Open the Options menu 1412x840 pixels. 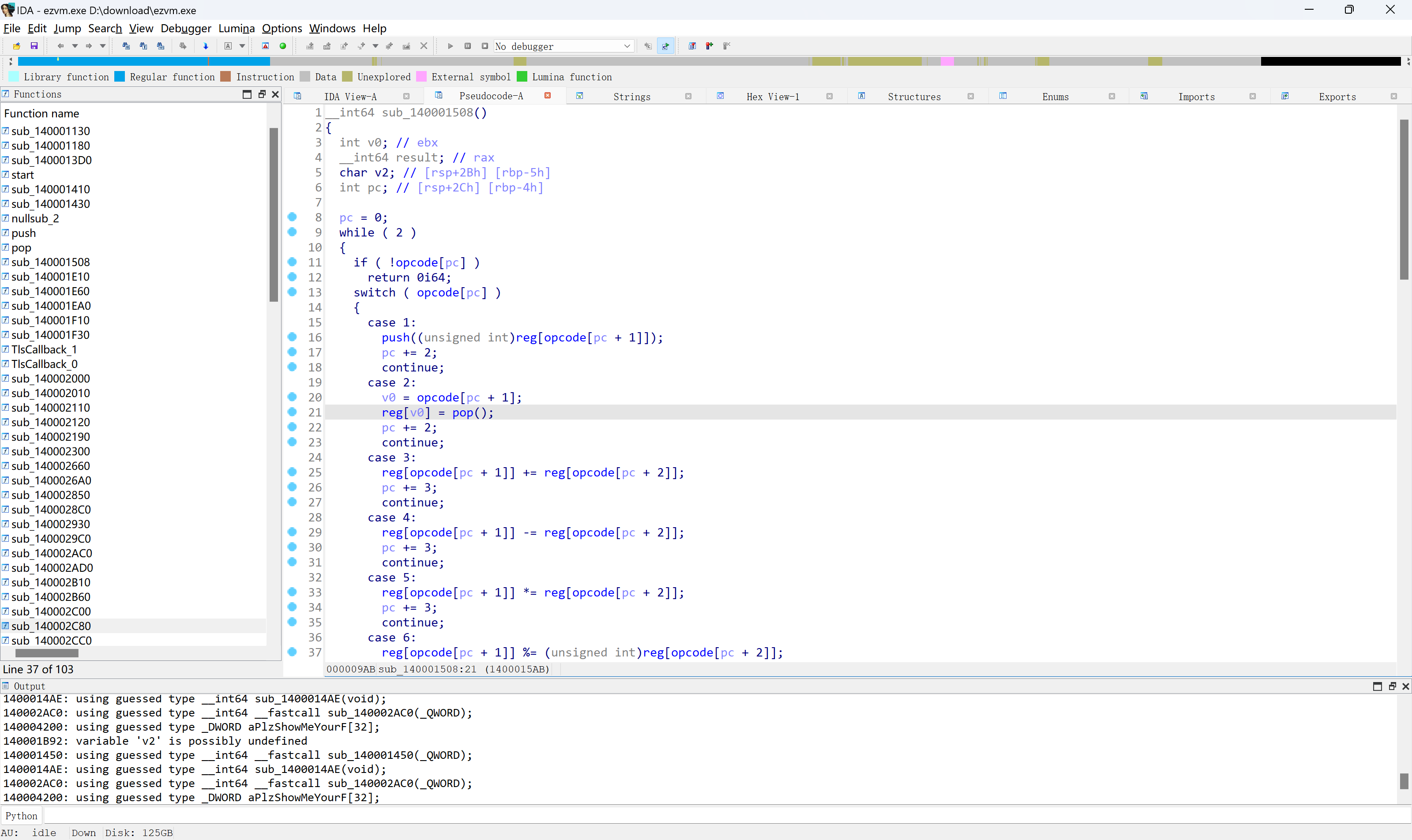pyautogui.click(x=282, y=28)
